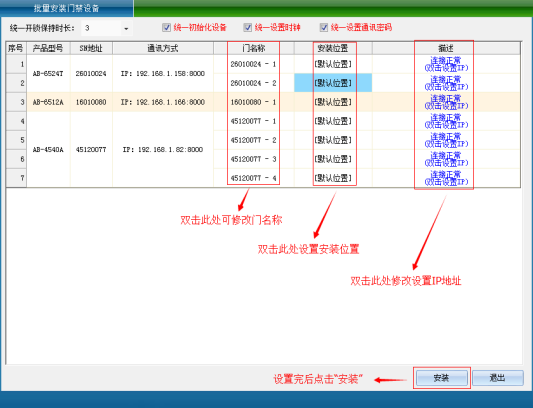
Task: Click highlighted 默认位置 cell in row 2
Action: 333,83
